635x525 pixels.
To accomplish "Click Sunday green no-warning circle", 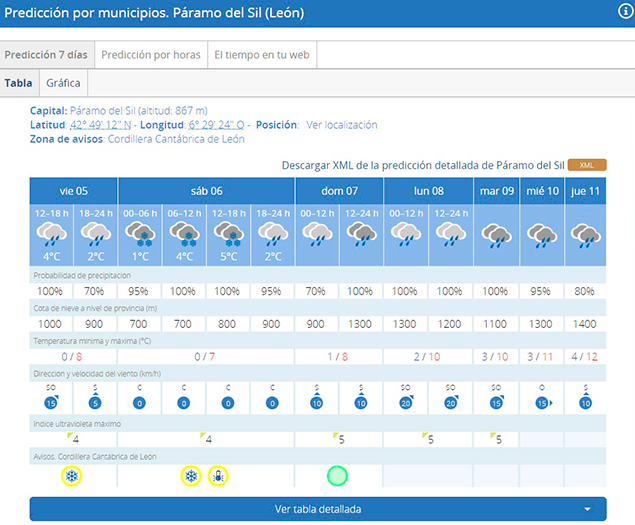I will [x=337, y=476].
